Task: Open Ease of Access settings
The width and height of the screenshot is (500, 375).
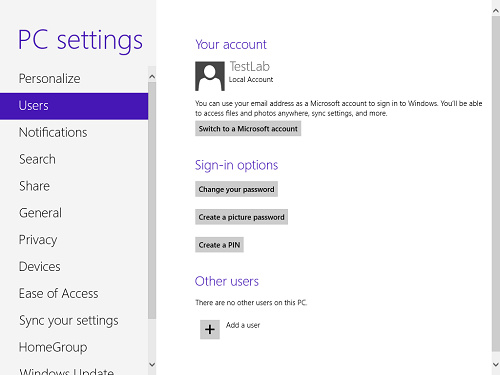Action: 74,294
